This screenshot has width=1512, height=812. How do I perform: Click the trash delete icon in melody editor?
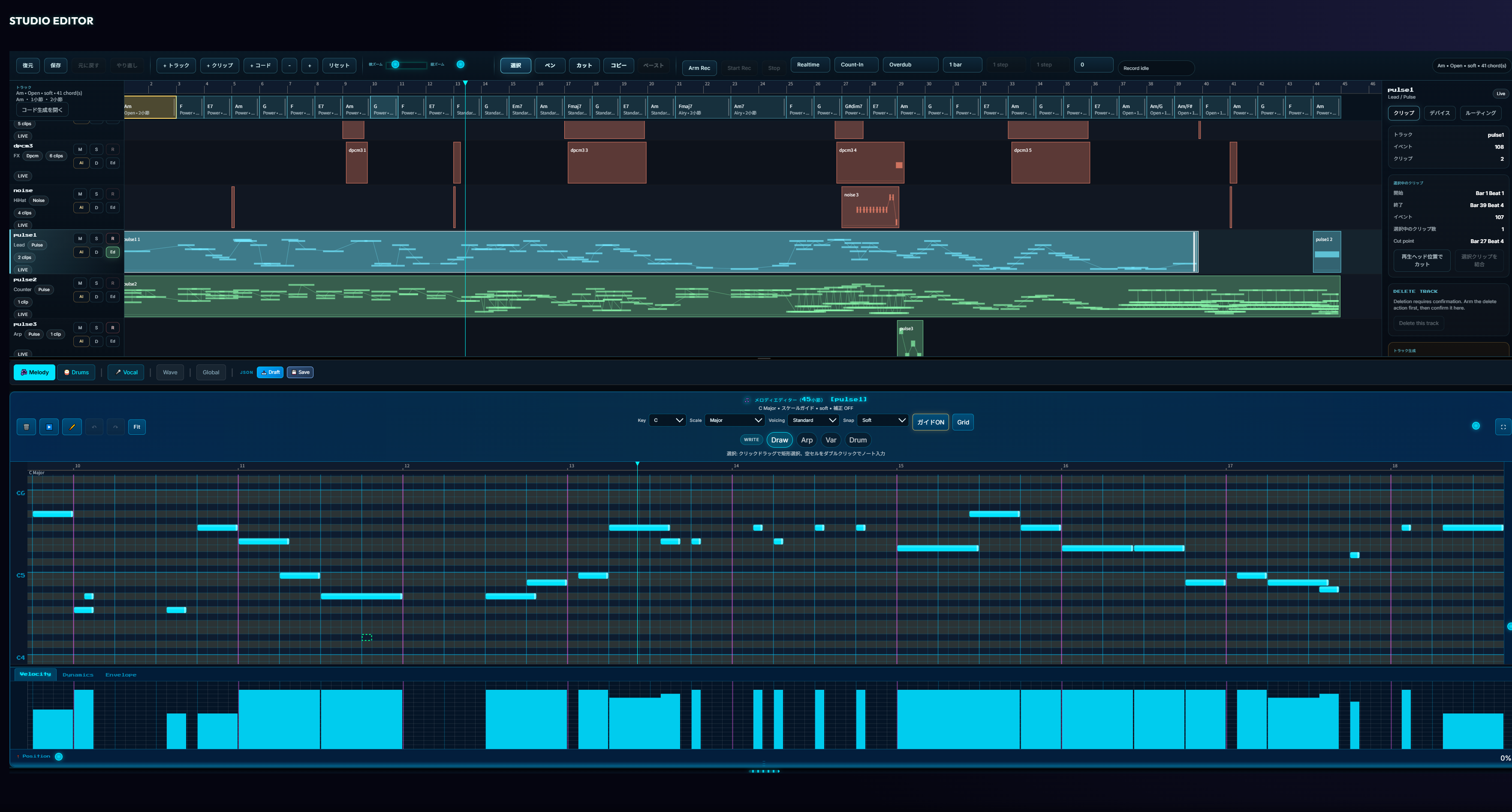(x=27, y=427)
